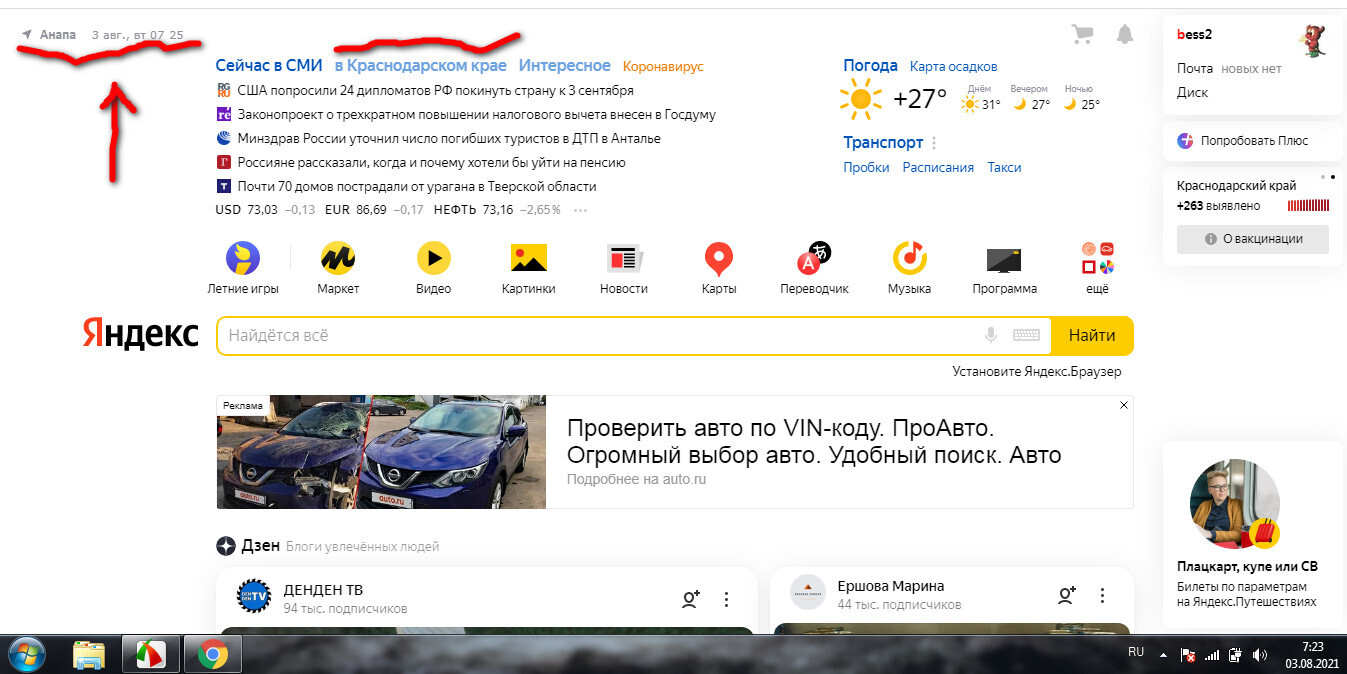1347x674 pixels.
Task: Activate voice search microphone icon
Action: (991, 336)
